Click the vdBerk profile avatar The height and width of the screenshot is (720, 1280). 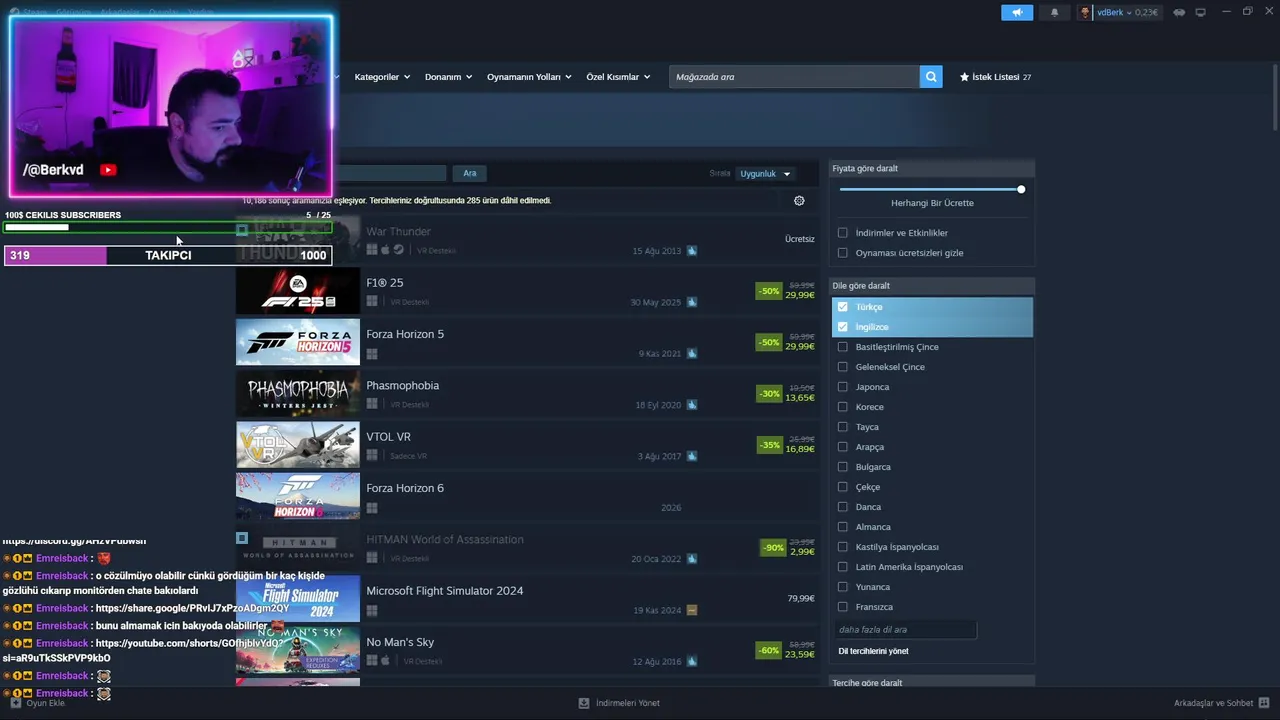click(x=1086, y=12)
